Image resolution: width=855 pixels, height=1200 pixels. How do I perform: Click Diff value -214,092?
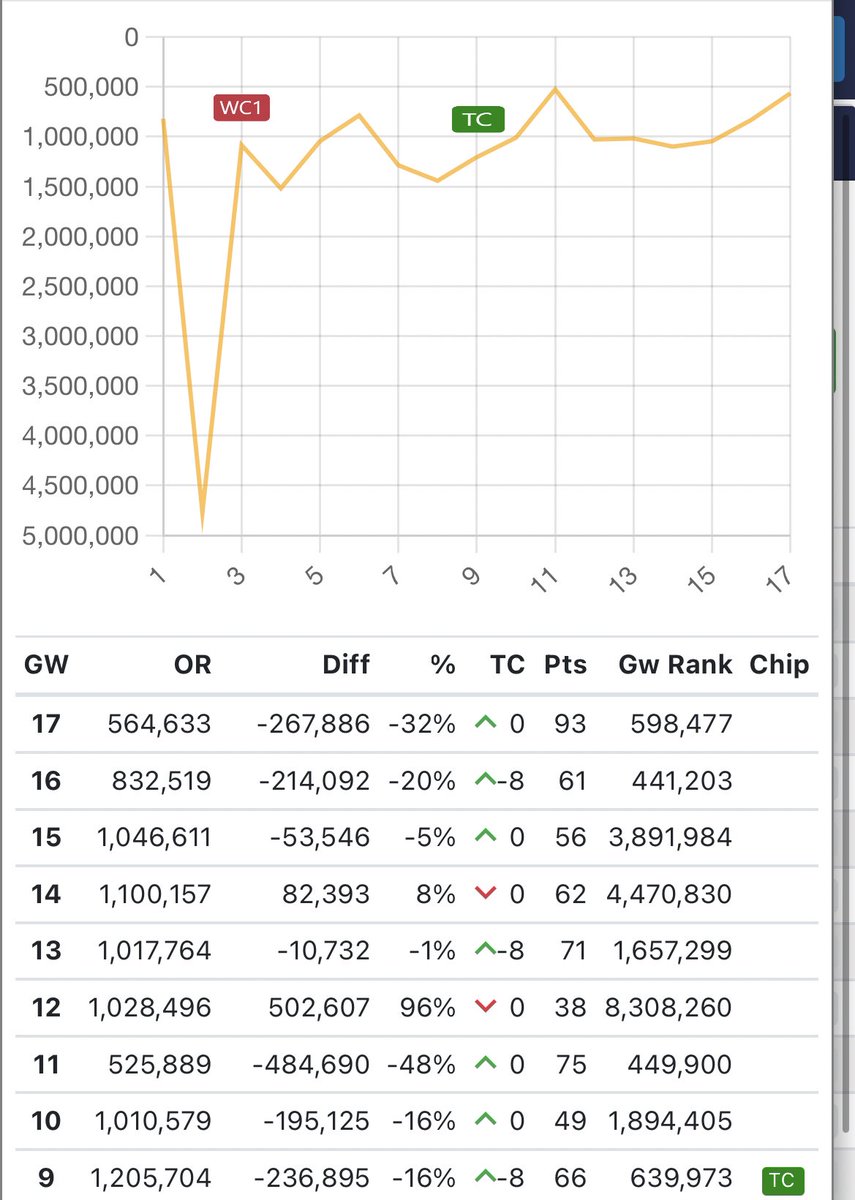pyautogui.click(x=312, y=780)
